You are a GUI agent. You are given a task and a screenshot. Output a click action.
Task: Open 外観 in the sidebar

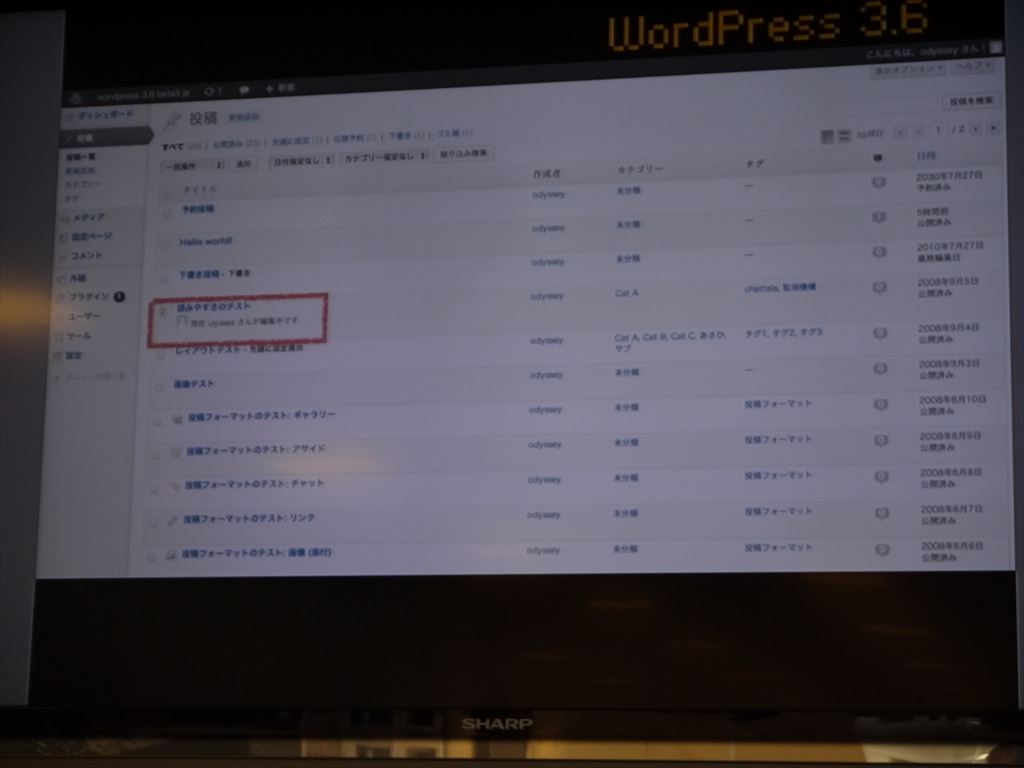click(78, 278)
